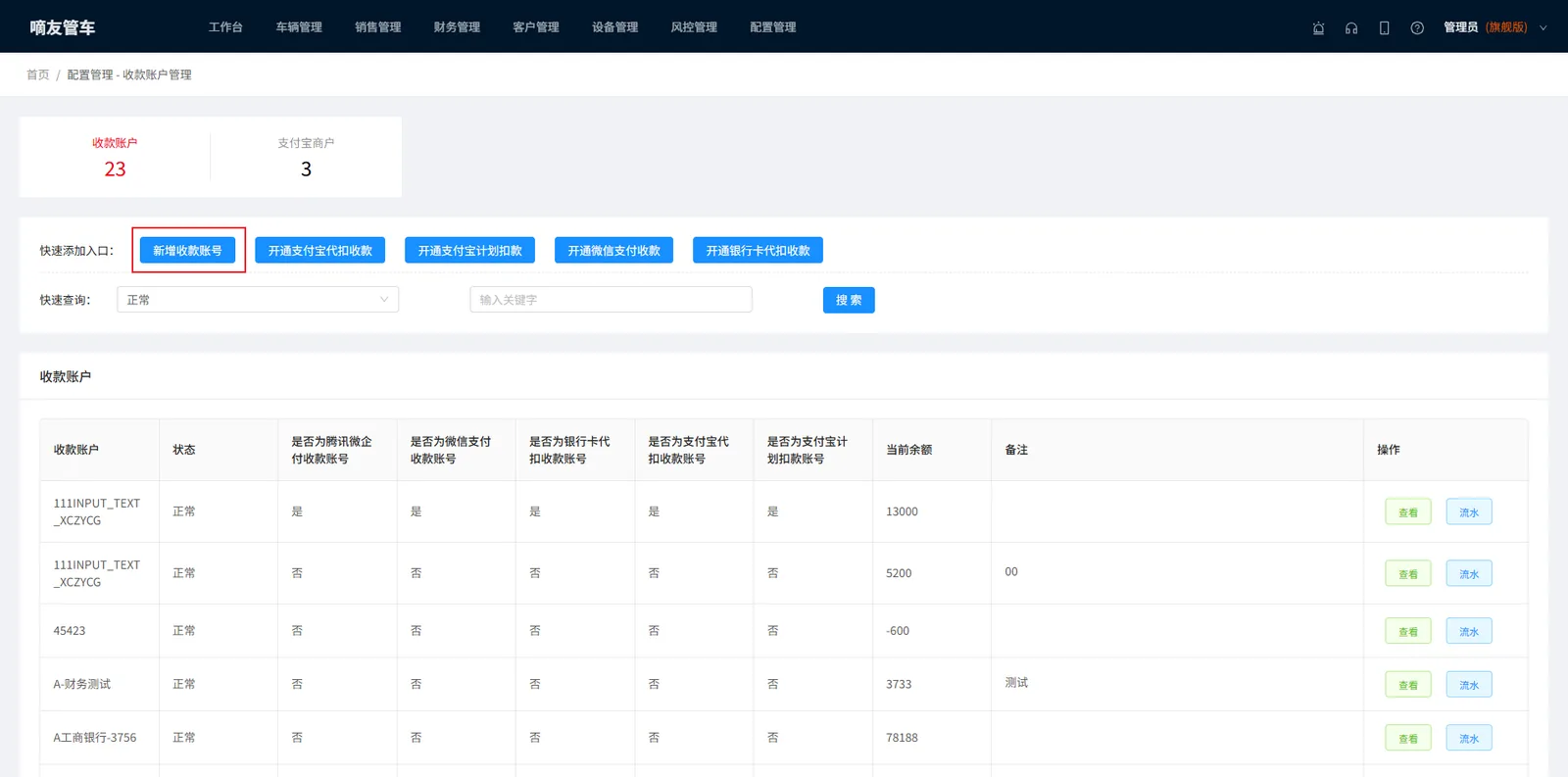Click the question mark help icon
Screen dimensions: 1568x777
point(1417,27)
